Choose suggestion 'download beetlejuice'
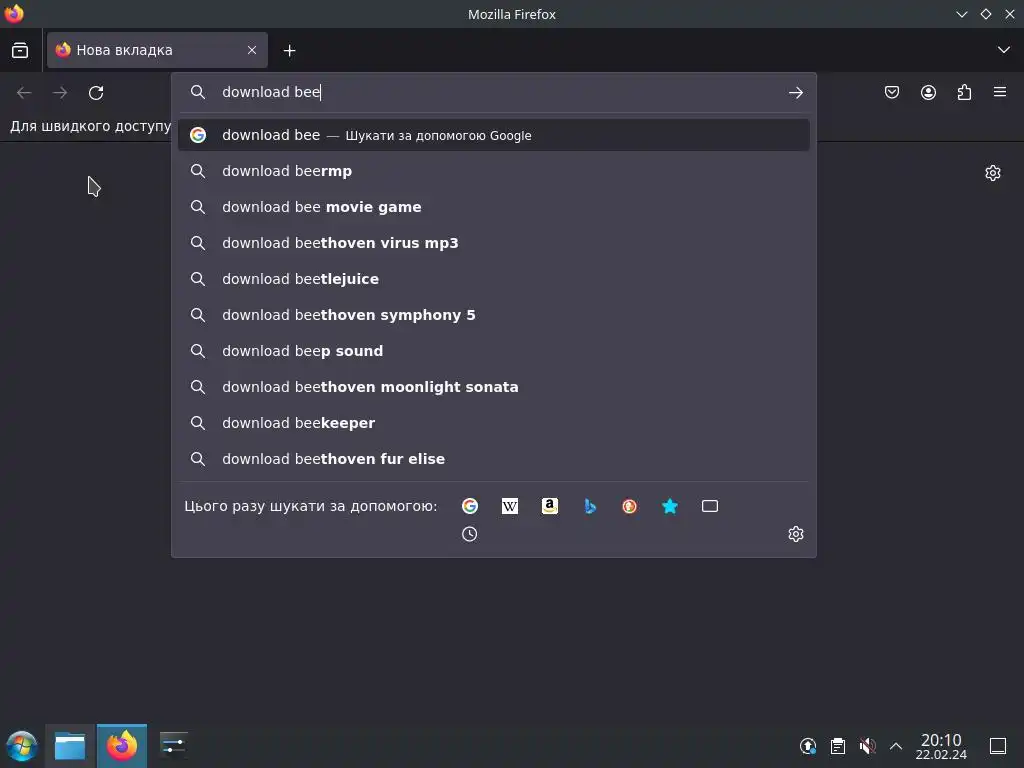The height and width of the screenshot is (768, 1024). (494, 279)
